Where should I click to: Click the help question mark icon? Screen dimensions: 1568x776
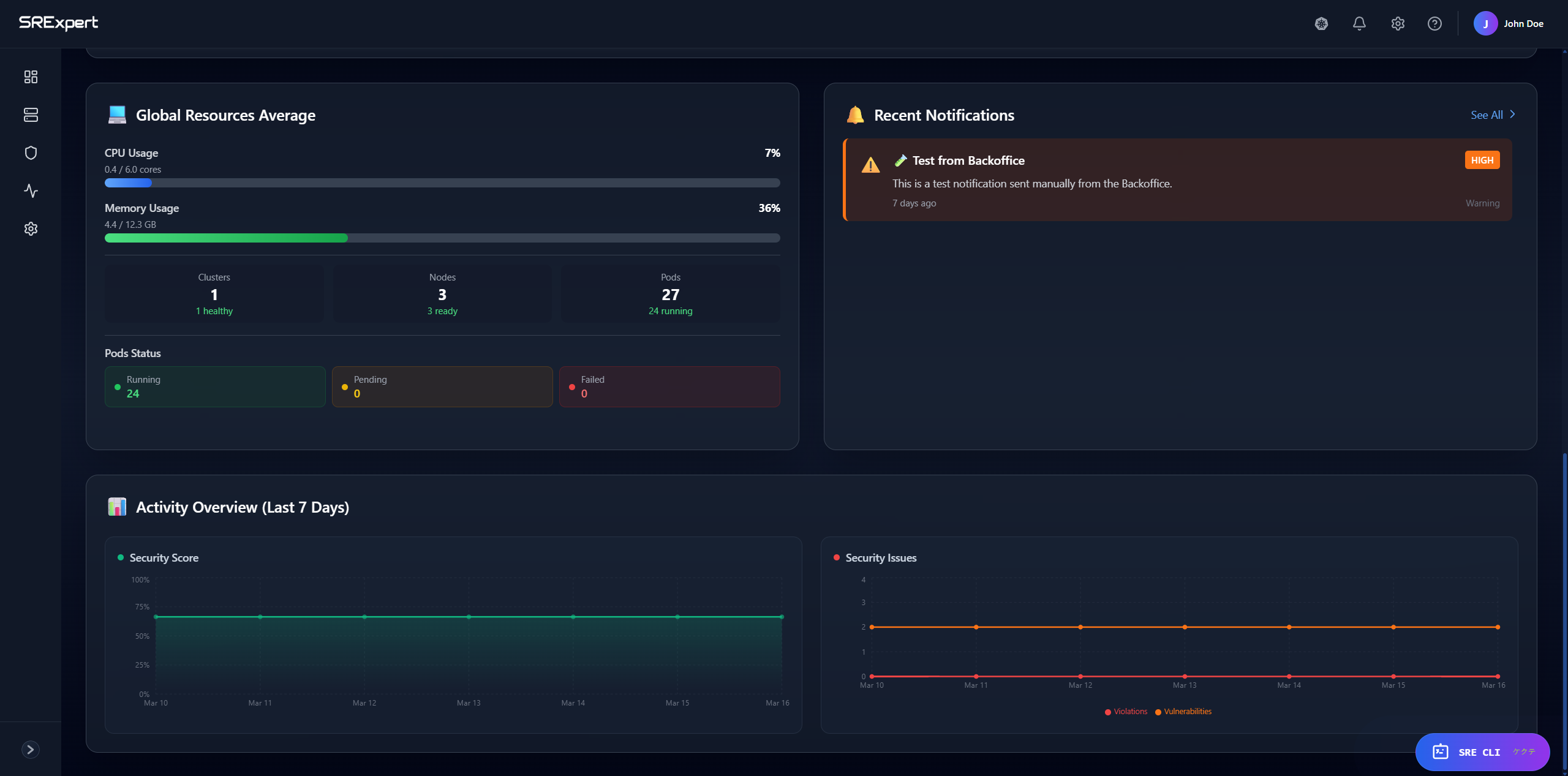pyautogui.click(x=1434, y=24)
